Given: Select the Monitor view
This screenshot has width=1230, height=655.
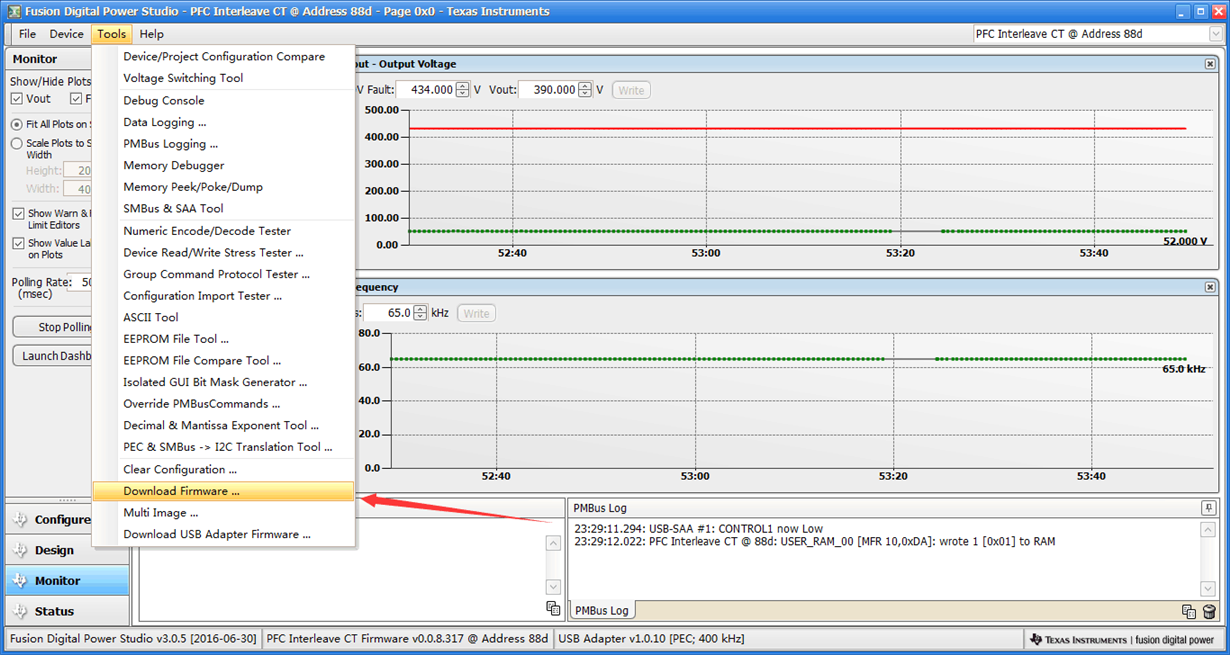Looking at the screenshot, I should (x=67, y=580).
